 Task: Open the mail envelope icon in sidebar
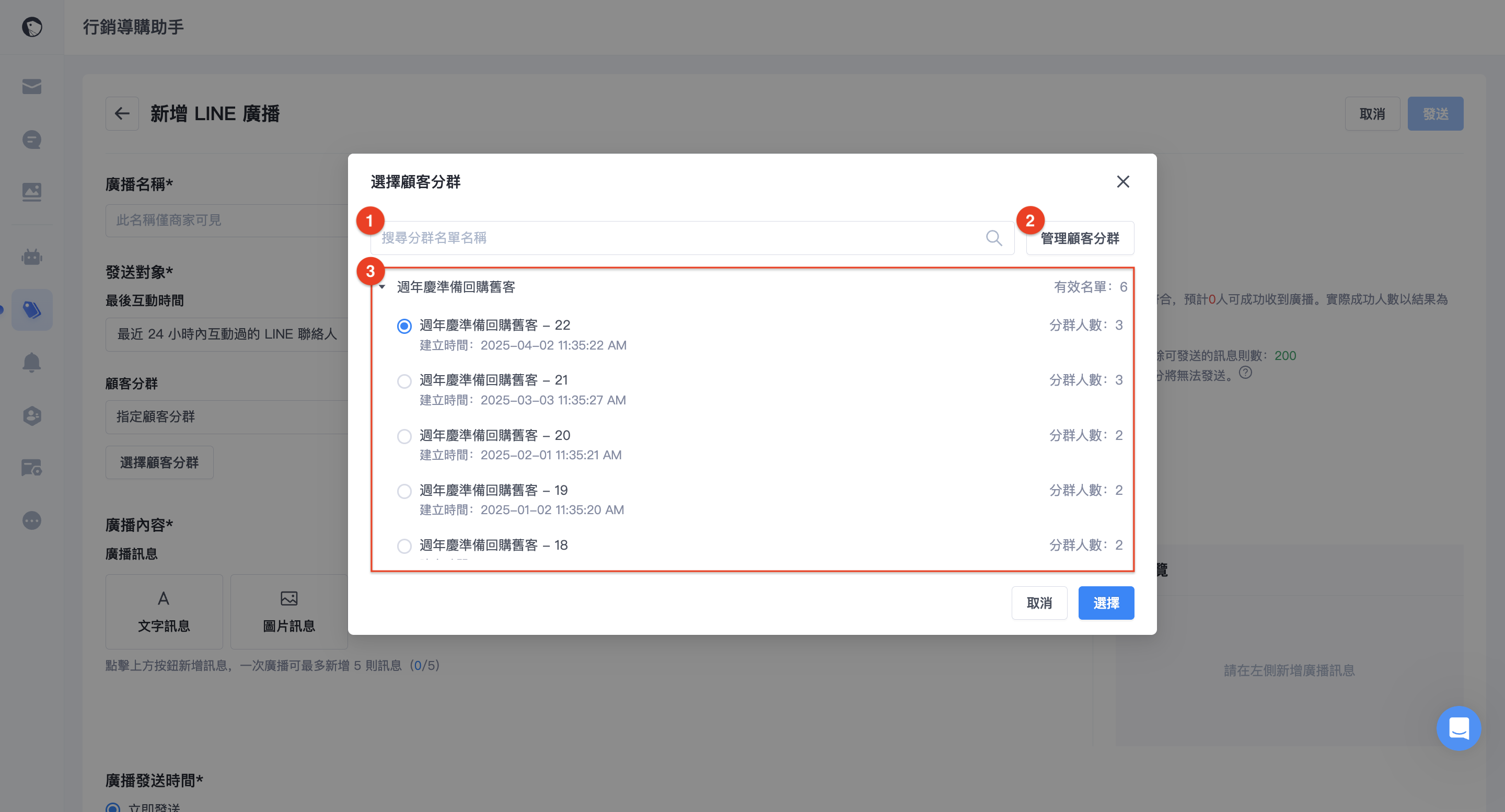[32, 86]
